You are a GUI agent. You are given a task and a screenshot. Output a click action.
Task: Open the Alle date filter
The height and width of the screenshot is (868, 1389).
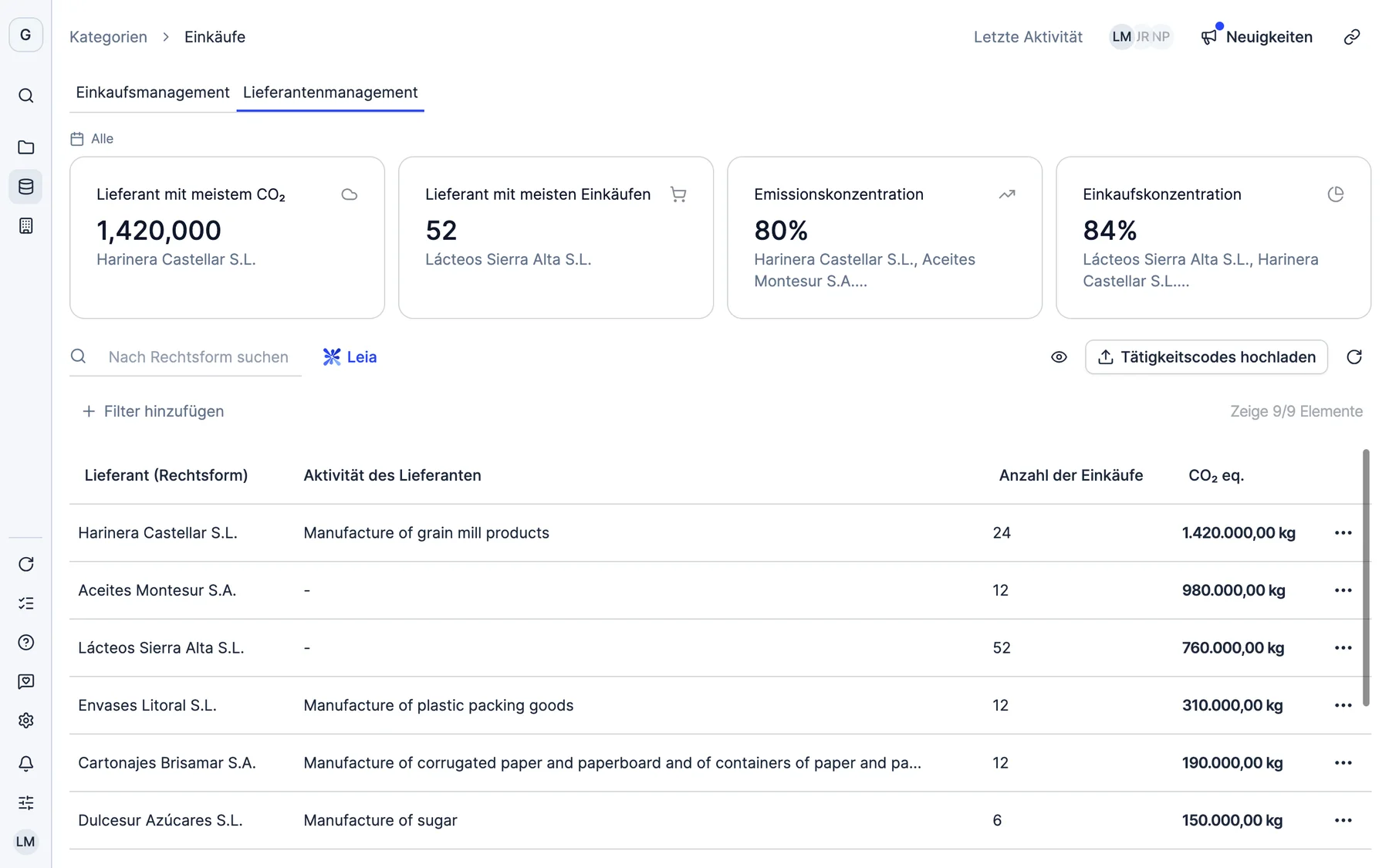[x=92, y=139]
